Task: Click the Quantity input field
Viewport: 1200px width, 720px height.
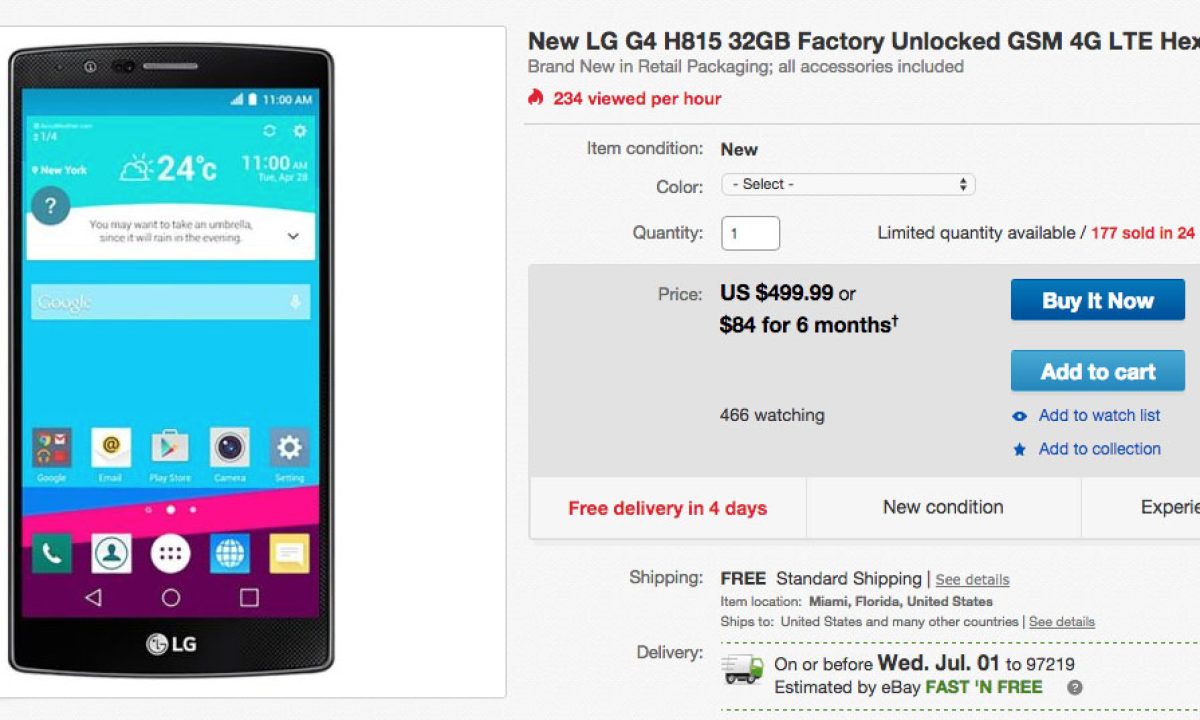Action: click(750, 233)
